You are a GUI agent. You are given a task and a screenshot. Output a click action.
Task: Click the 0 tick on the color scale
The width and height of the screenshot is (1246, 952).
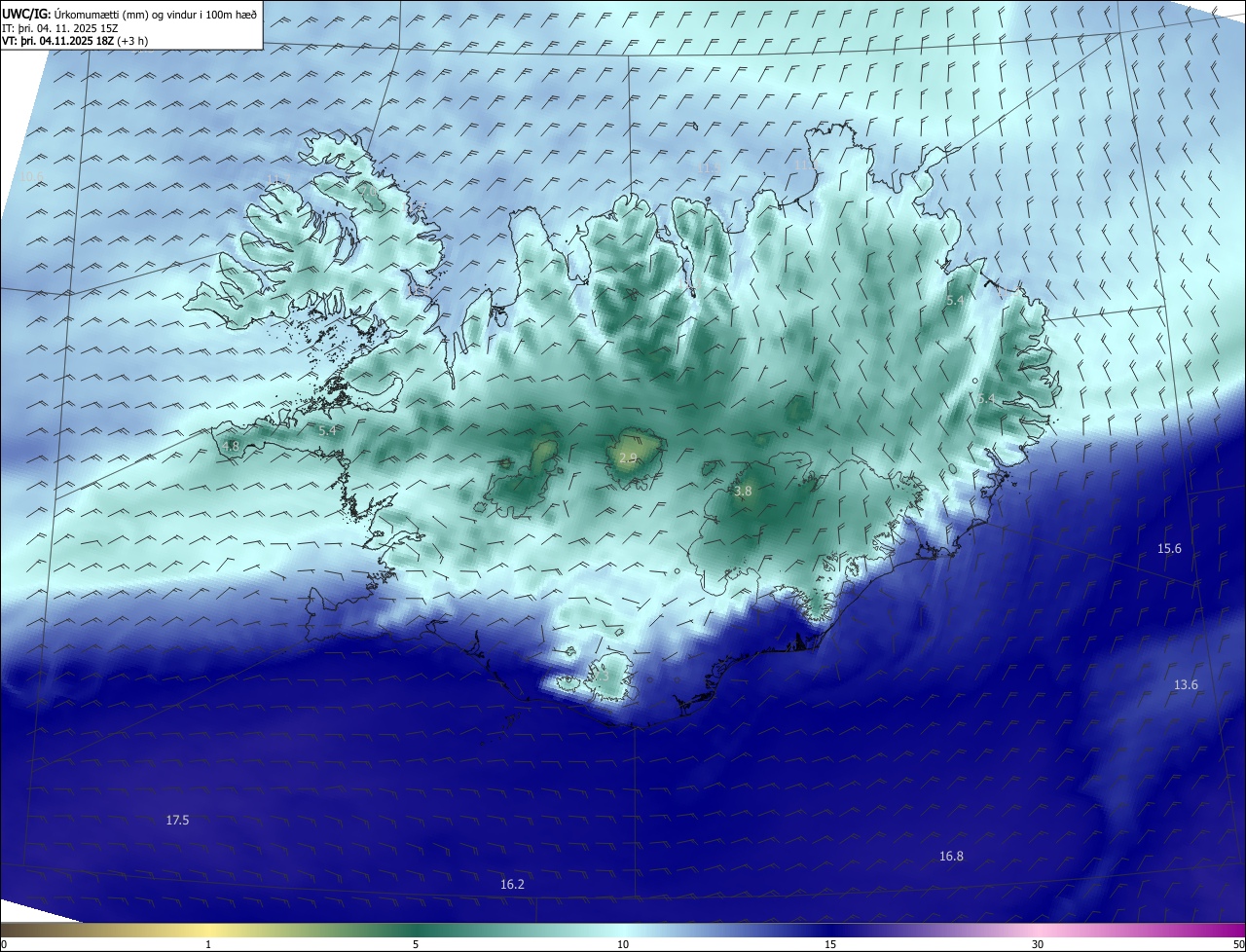(x=3, y=944)
